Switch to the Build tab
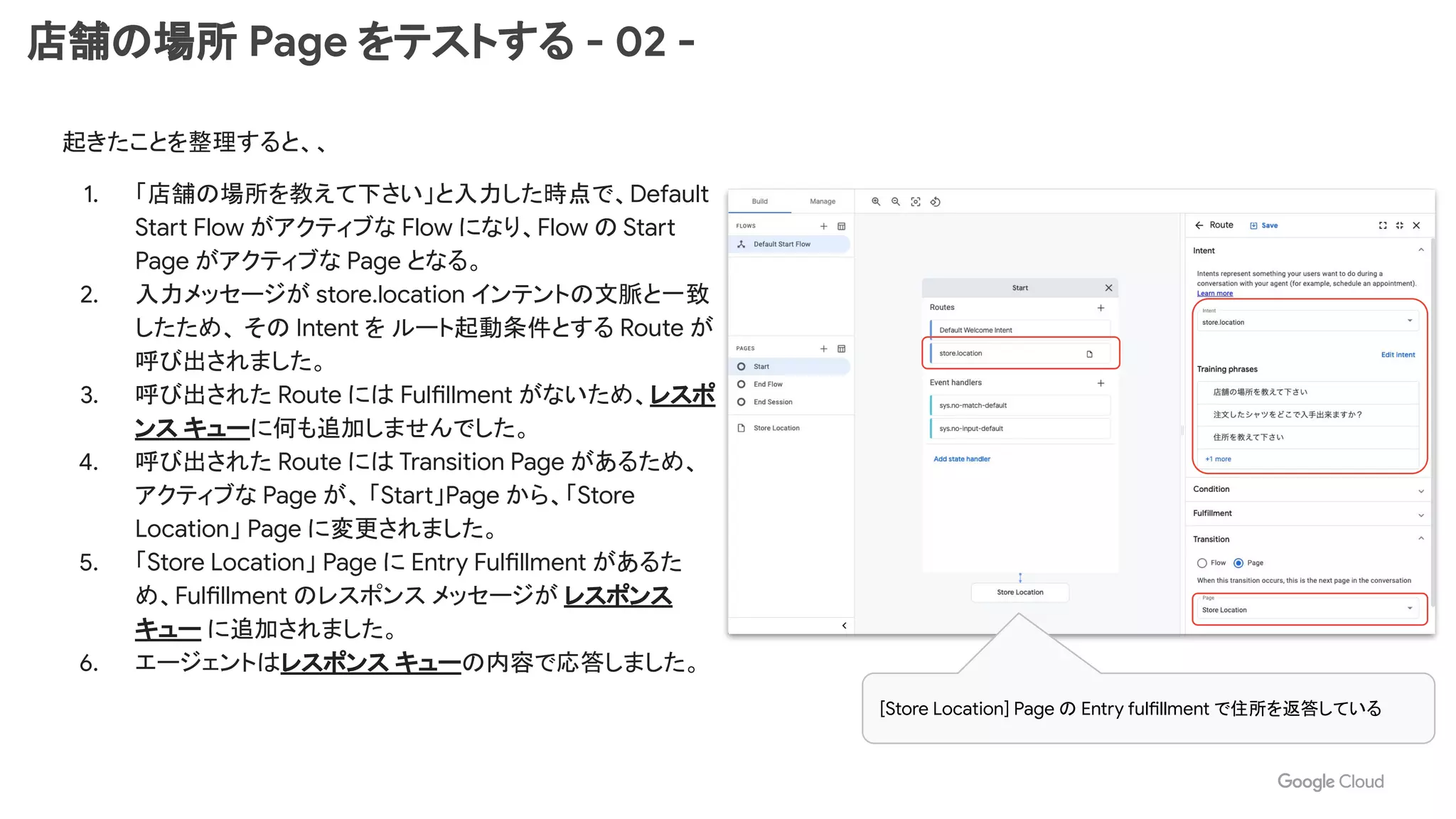The height and width of the screenshot is (819, 1456). click(759, 201)
